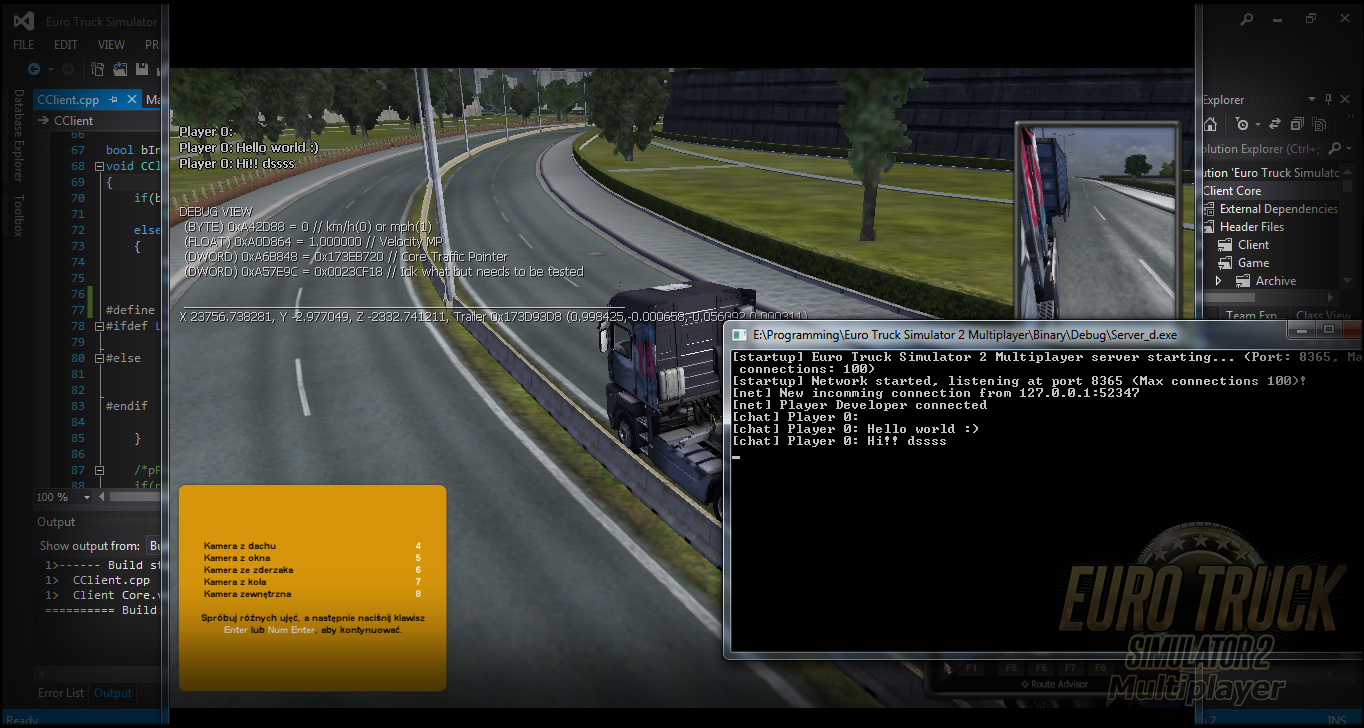
Task: Click the New Project toolbar icon
Action: [x=97, y=69]
